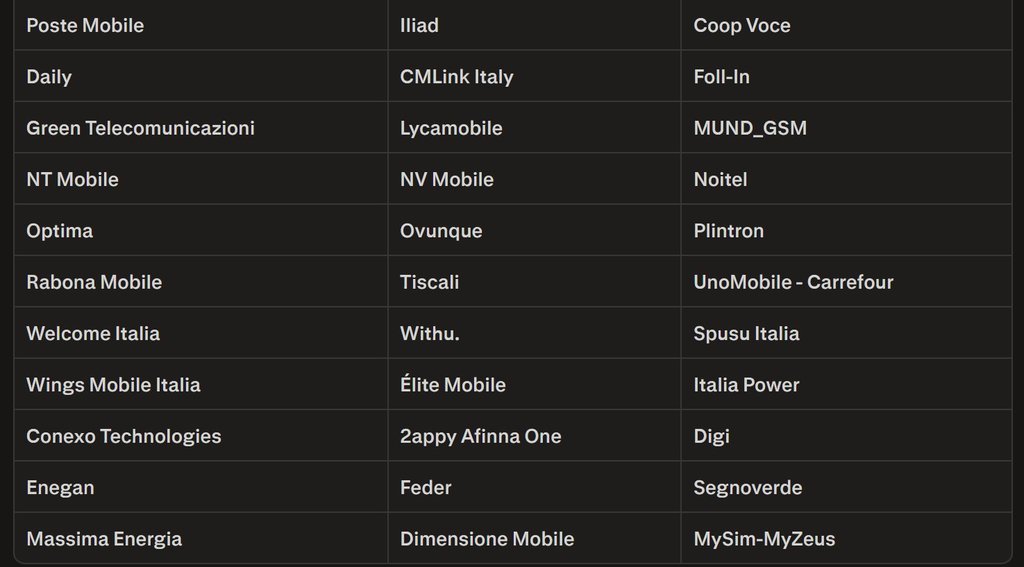Click the Tiscali cell
Viewport: 1024px width, 567px height.
click(x=429, y=282)
